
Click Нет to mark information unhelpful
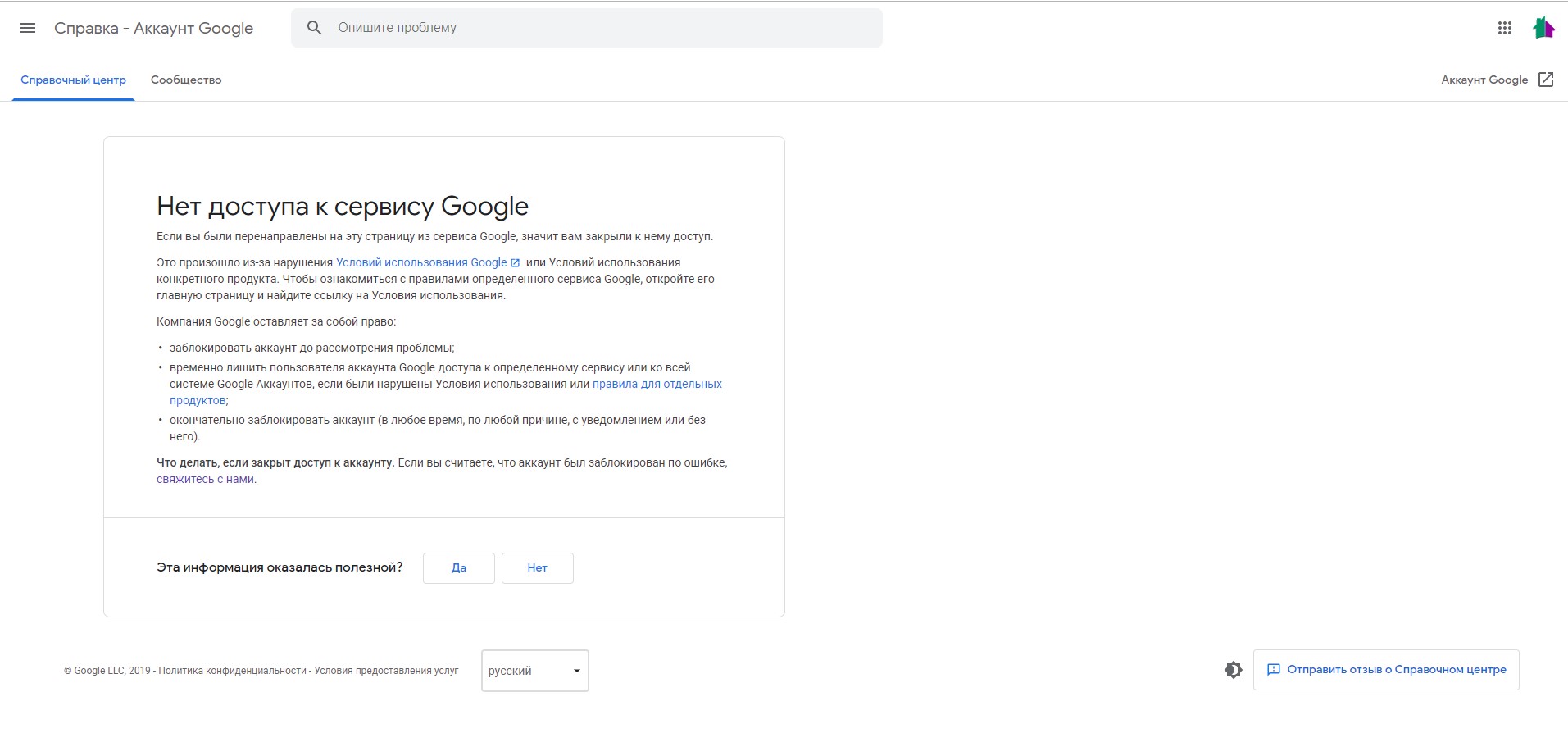[x=537, y=567]
